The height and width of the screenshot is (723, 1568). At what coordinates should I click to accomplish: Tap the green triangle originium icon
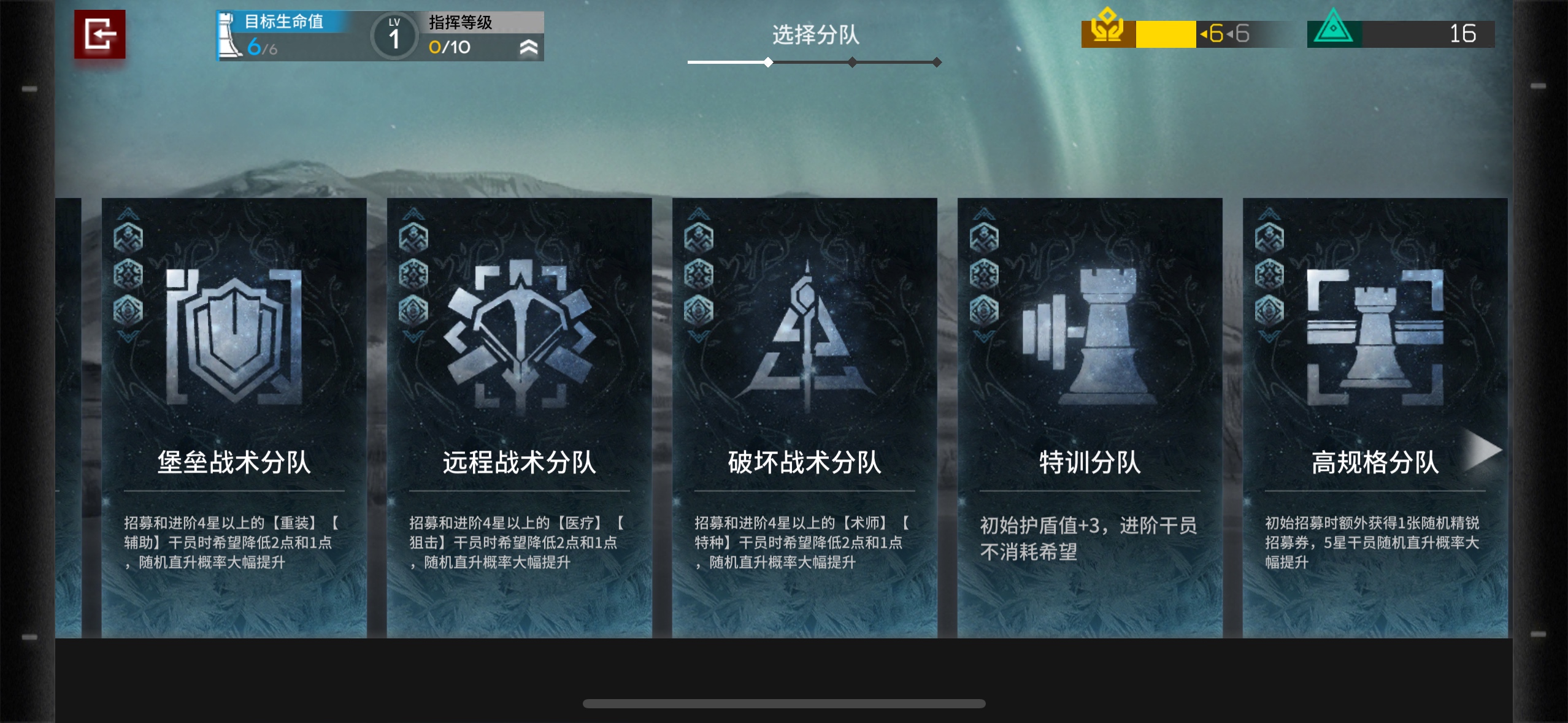[x=1334, y=28]
